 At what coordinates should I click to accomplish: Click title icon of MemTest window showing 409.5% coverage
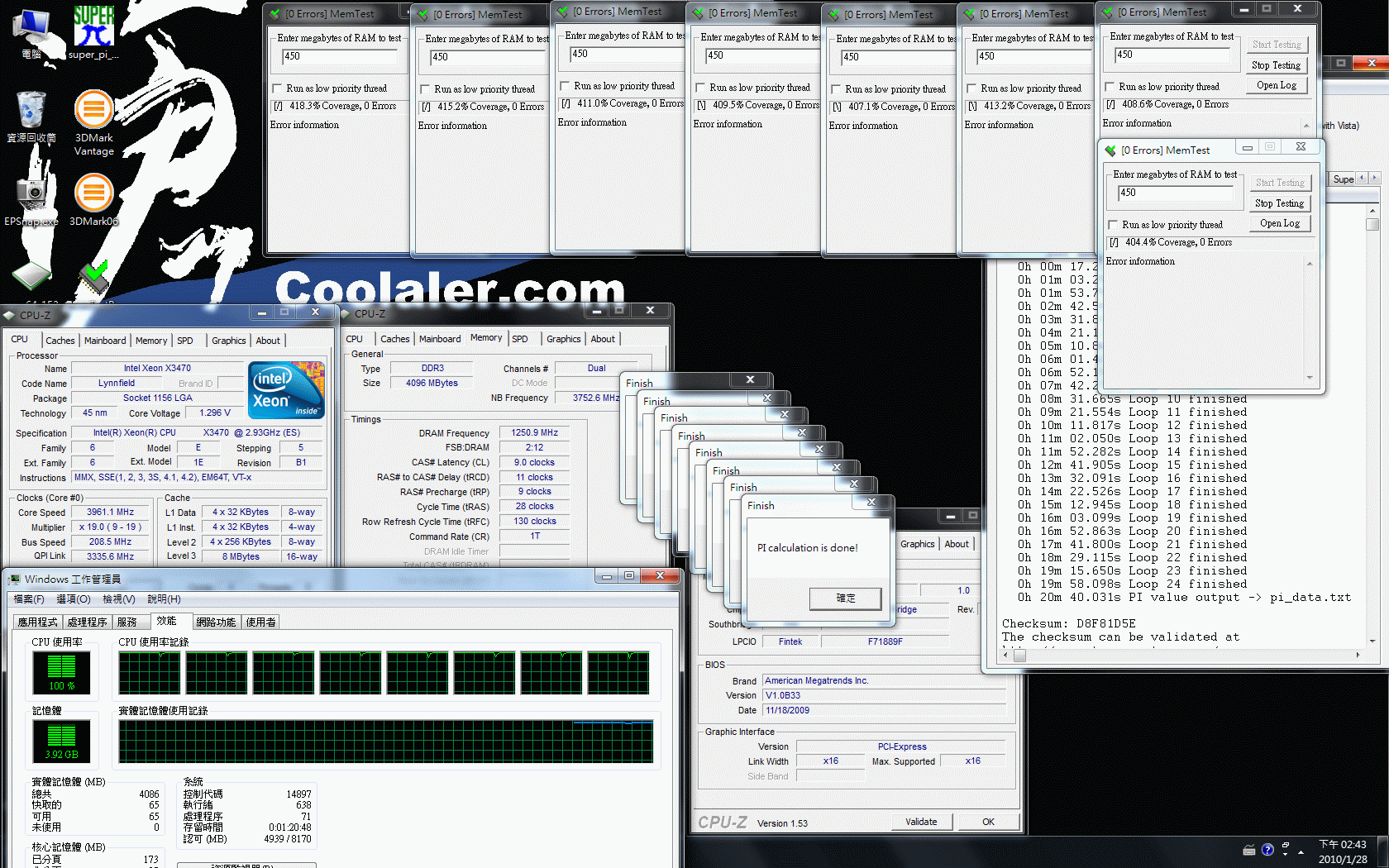tap(698, 13)
